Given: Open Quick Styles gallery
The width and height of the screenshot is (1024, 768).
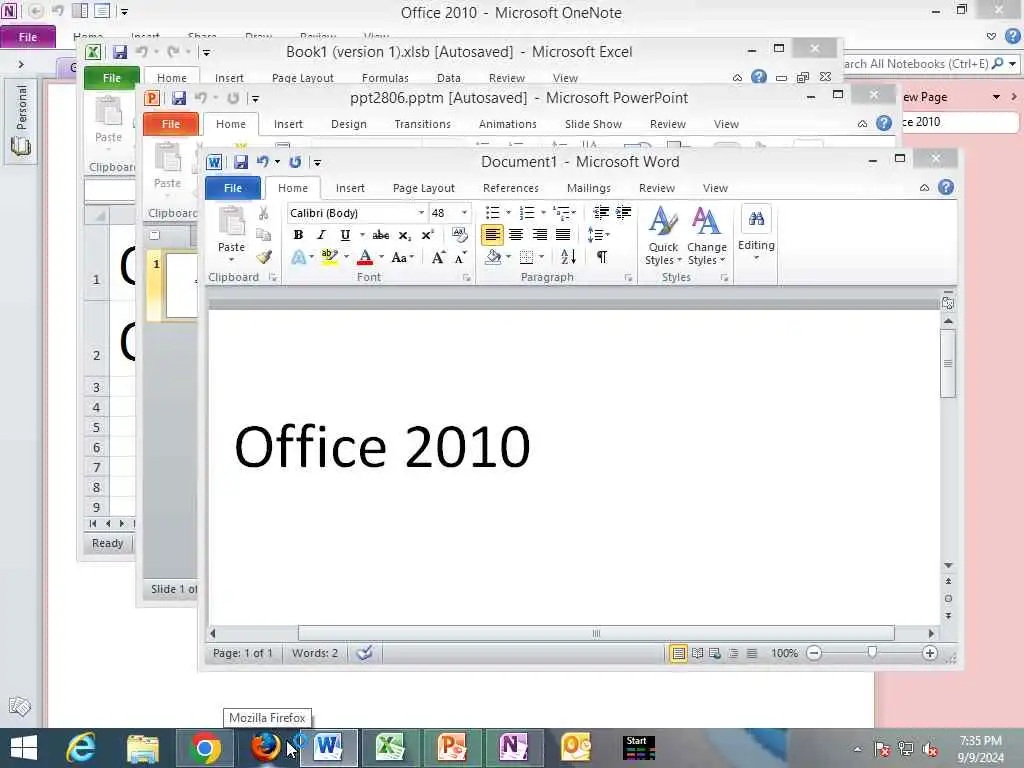Looking at the screenshot, I should tap(664, 236).
